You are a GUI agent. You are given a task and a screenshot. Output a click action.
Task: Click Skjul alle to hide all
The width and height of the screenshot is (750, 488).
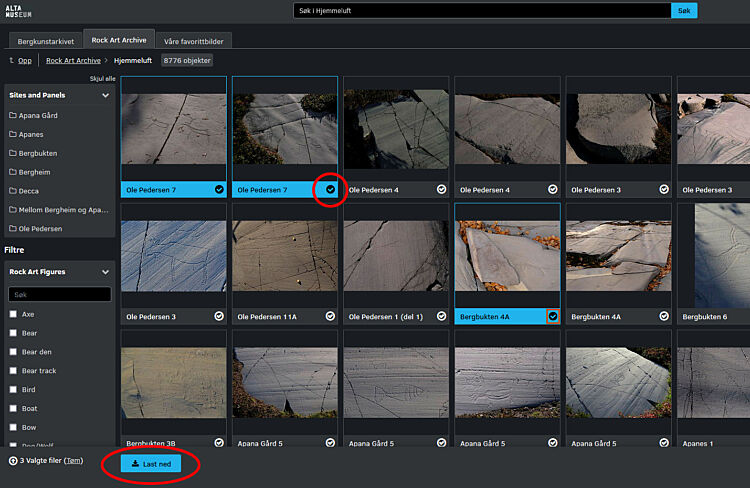(x=102, y=78)
